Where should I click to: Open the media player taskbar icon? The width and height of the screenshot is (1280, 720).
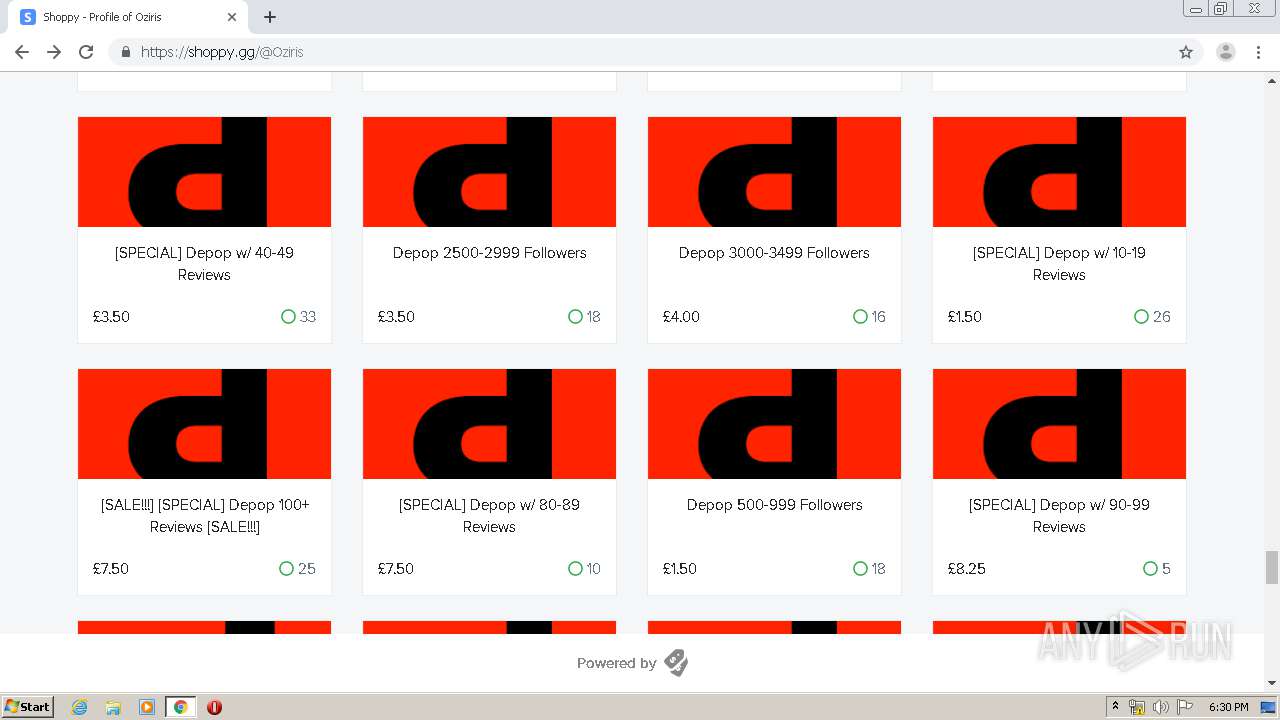147,707
